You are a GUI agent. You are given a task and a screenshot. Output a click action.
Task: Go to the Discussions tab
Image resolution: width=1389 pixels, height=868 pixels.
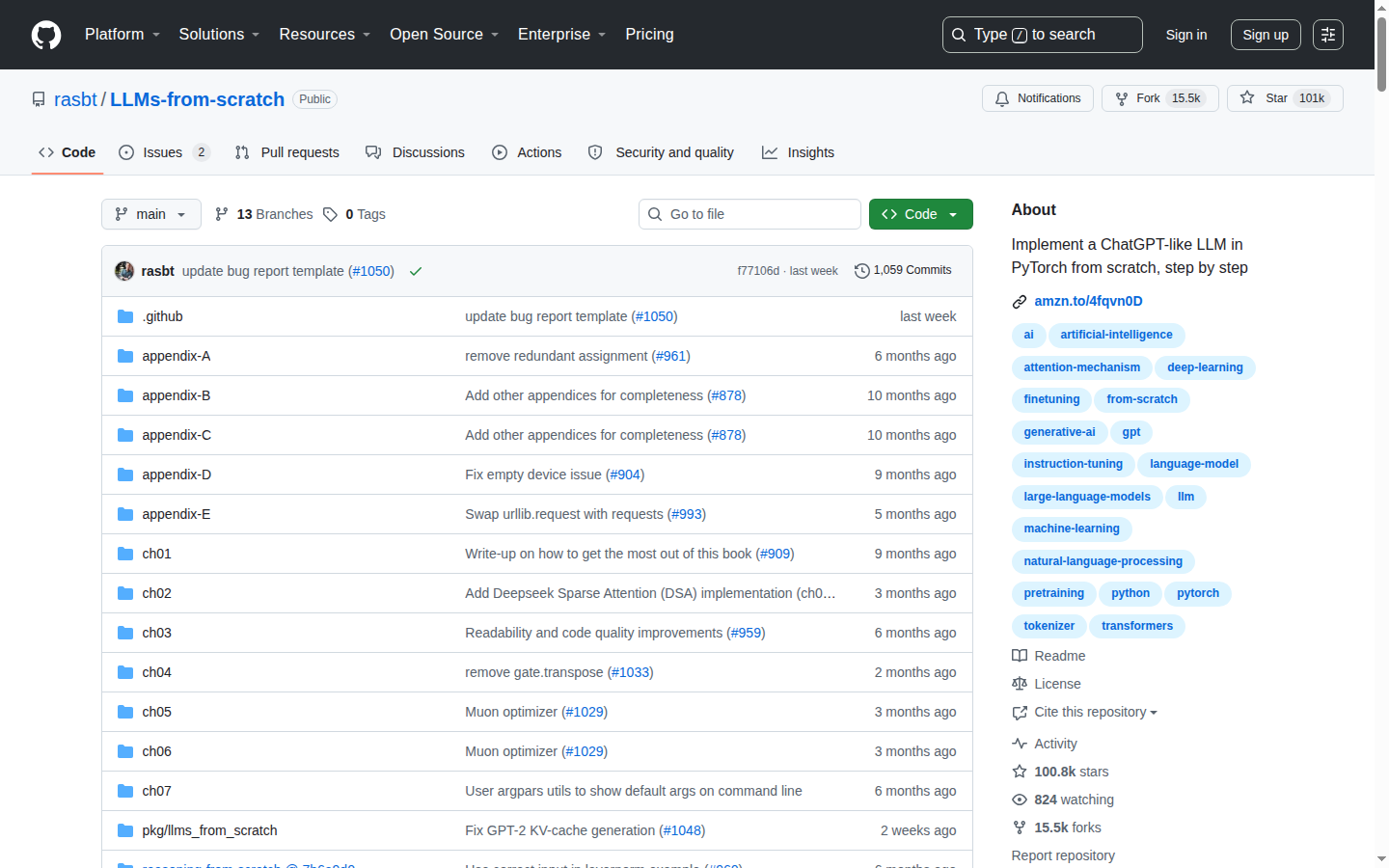[416, 152]
